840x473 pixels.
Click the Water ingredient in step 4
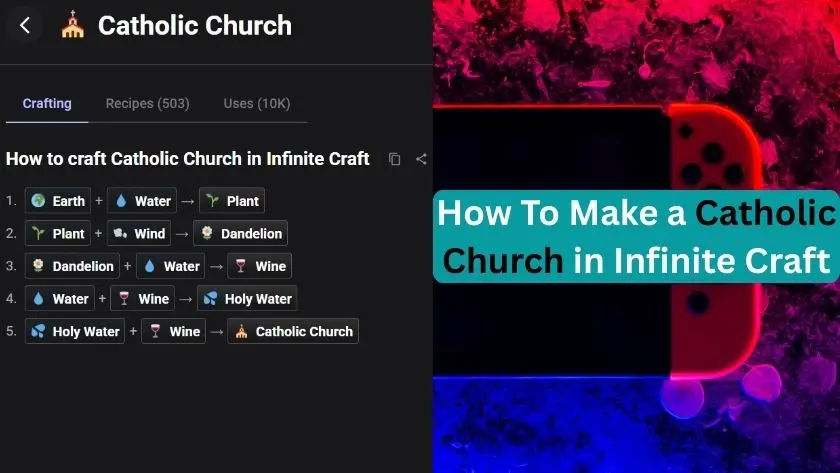[60, 299]
